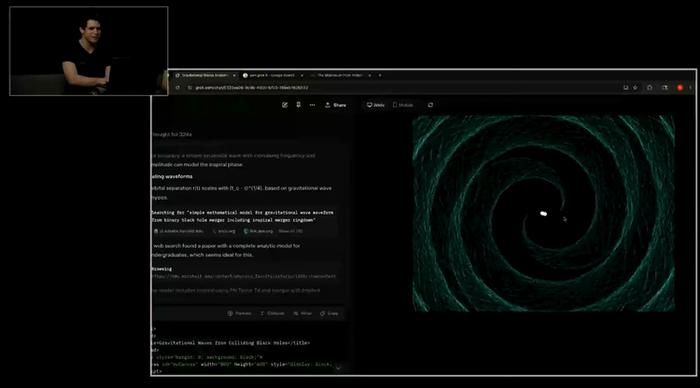Open the browser menu at toolbar end
This screenshot has width=700, height=388.
click(690, 88)
